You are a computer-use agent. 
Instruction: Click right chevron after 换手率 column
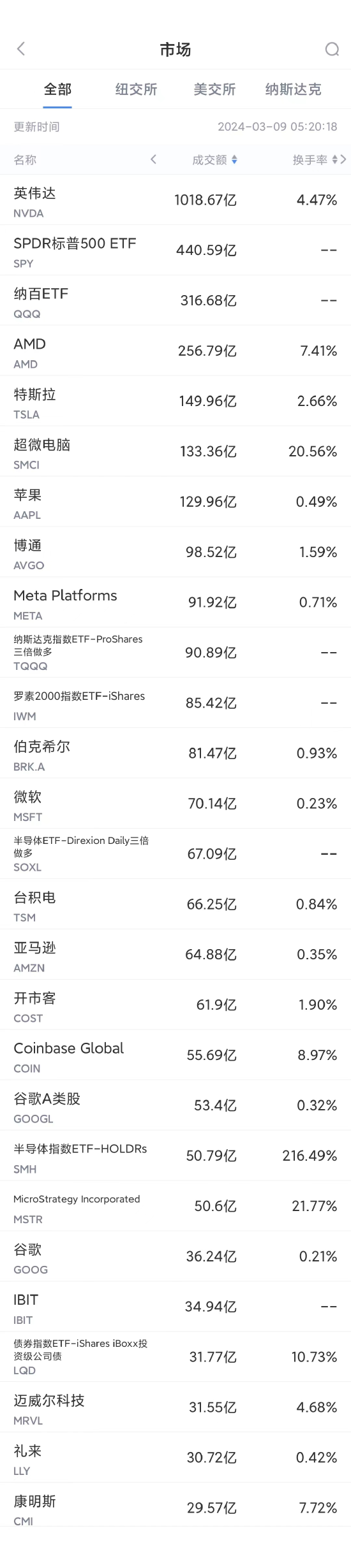(343, 159)
